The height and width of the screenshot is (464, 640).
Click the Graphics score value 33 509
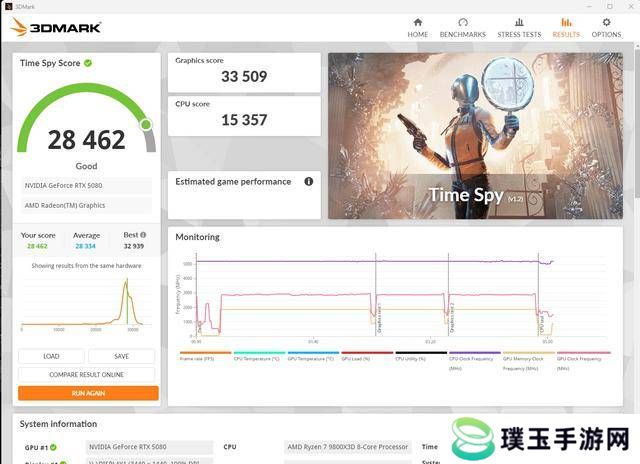[244, 76]
